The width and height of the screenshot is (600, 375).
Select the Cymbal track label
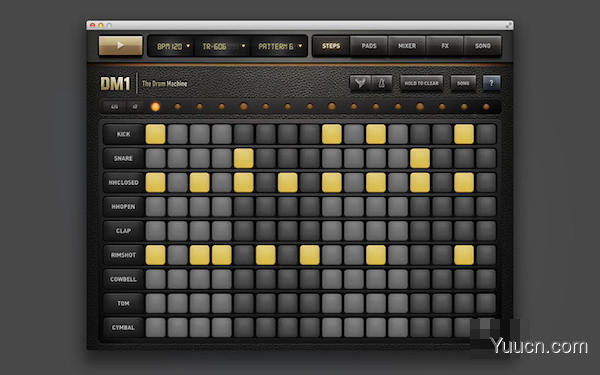point(123,328)
